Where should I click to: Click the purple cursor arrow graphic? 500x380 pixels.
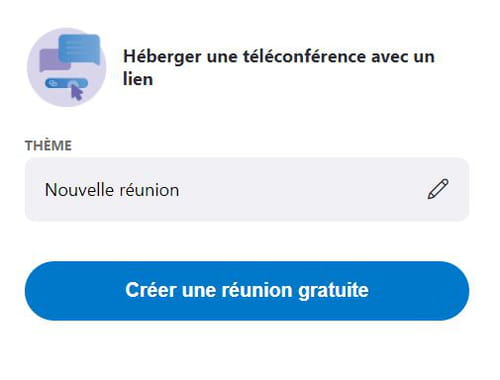[x=77, y=92]
